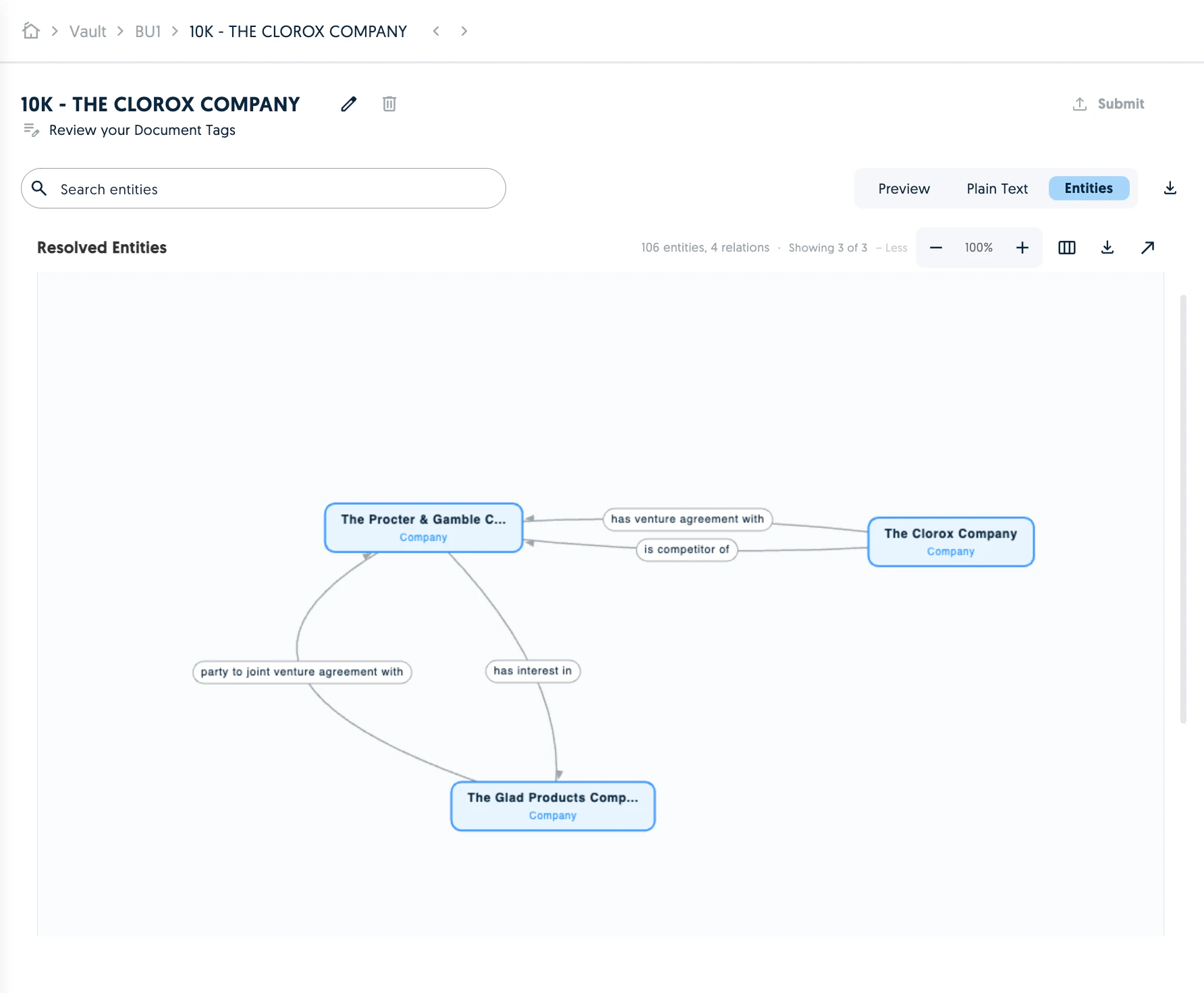
Task: Click 'Review your Document Tags' text
Action: [142, 130]
